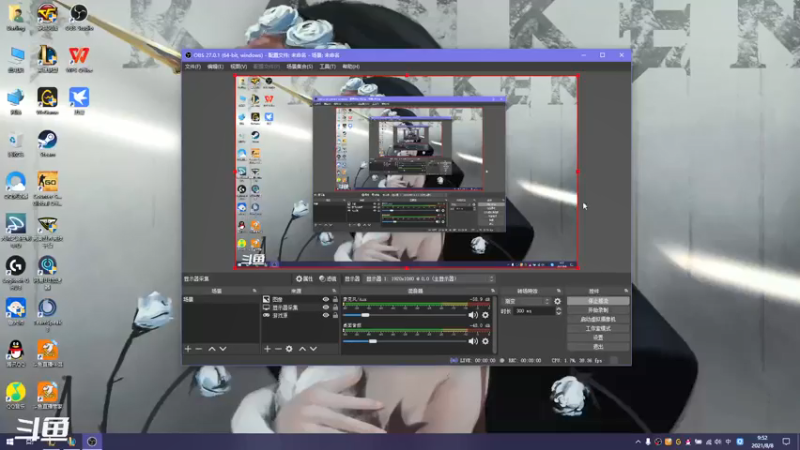The height and width of the screenshot is (450, 800).
Task: Open the QQ Music desktop shortcut
Action: [x=16, y=395]
